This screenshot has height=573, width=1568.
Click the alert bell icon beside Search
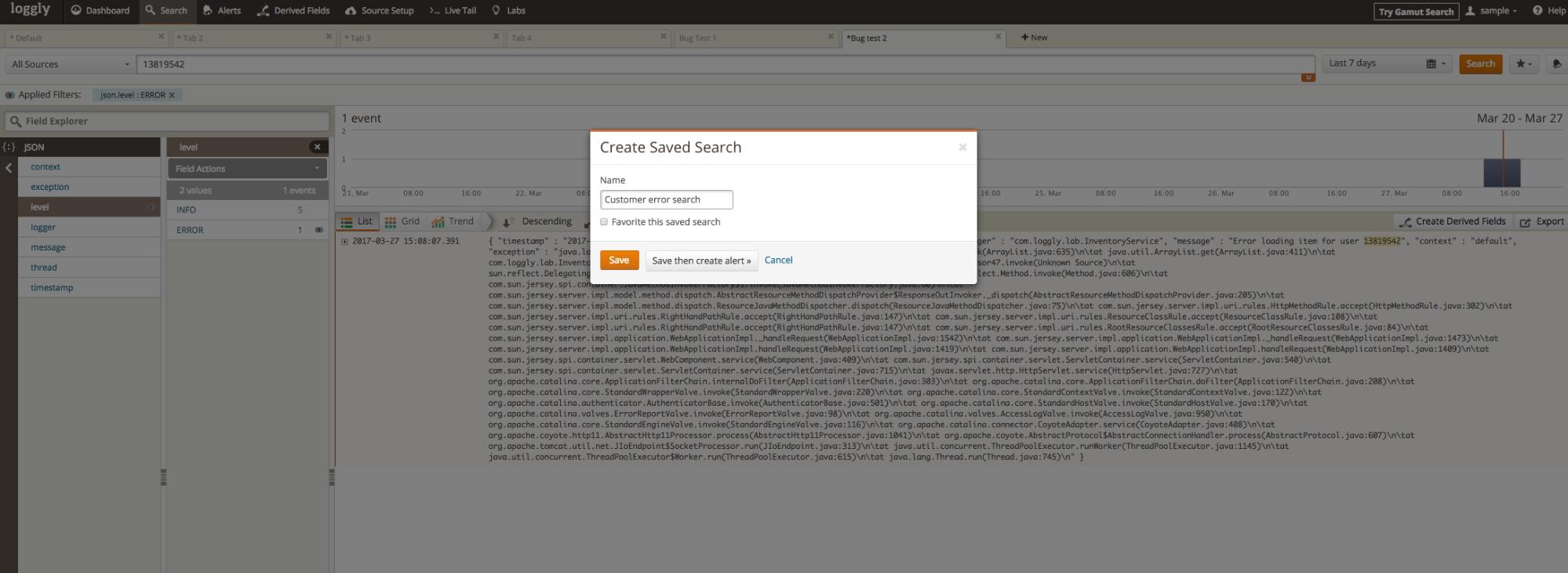point(1556,64)
